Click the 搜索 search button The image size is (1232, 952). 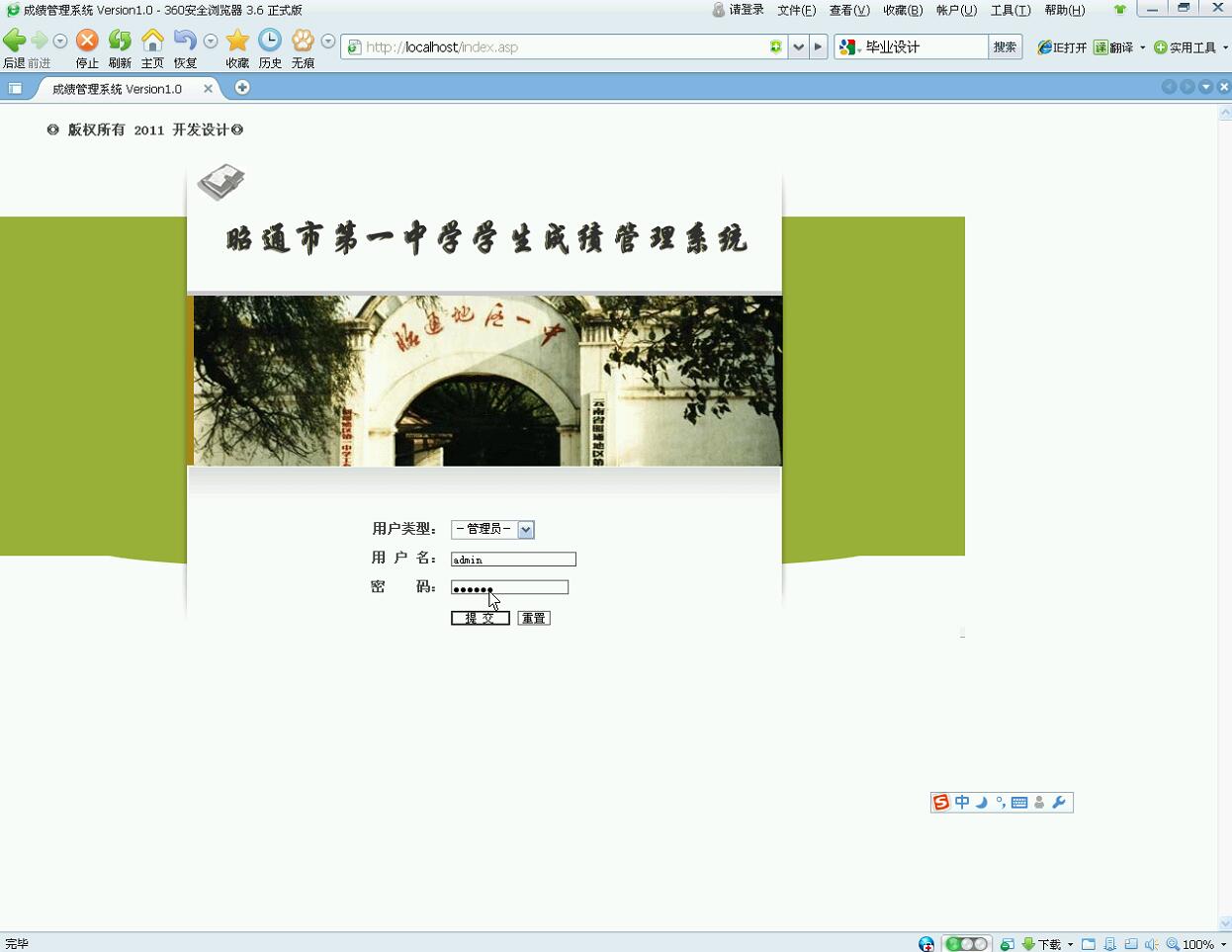tap(1005, 46)
